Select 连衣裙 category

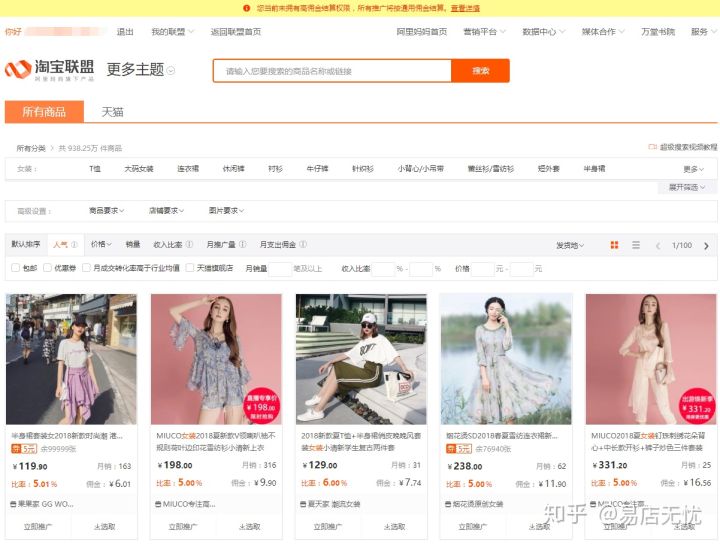(x=188, y=169)
